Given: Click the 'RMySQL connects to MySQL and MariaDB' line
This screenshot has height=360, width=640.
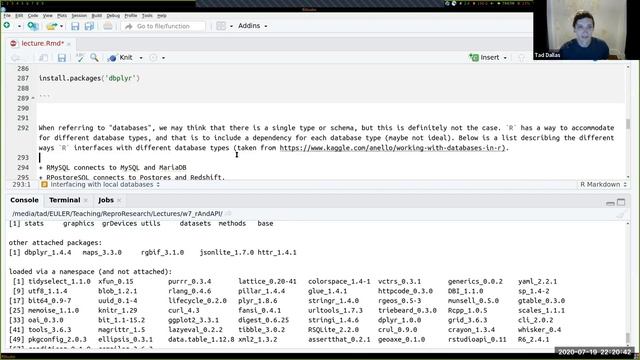Looking at the screenshot, I should coord(113,167).
